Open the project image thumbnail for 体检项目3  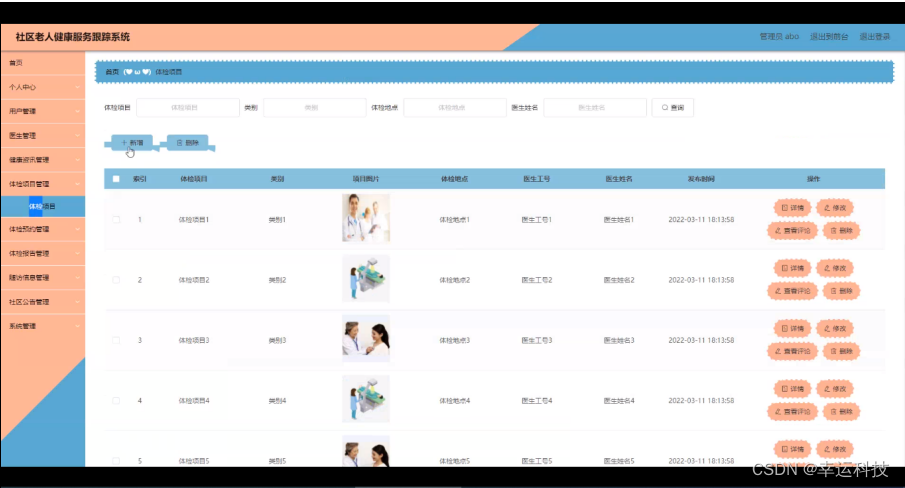(366, 339)
